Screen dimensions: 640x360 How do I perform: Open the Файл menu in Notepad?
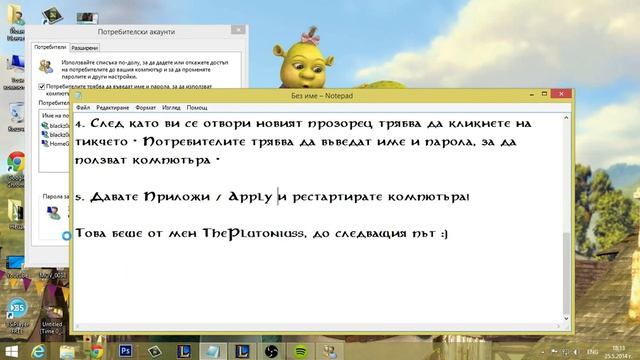pos(83,108)
